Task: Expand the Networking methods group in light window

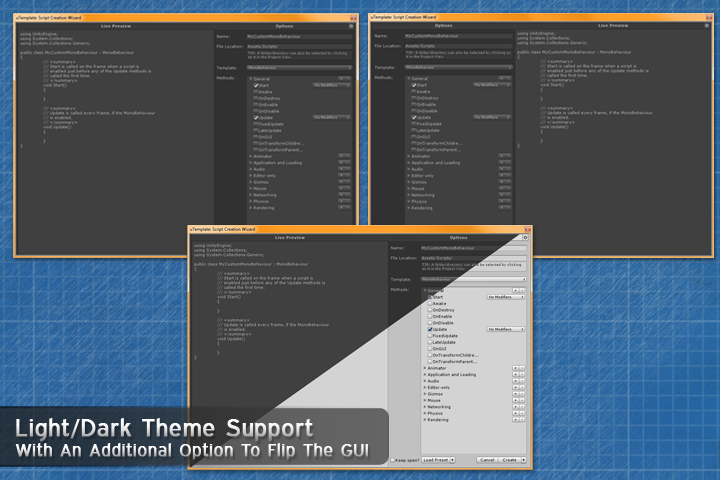Action: tap(423, 407)
